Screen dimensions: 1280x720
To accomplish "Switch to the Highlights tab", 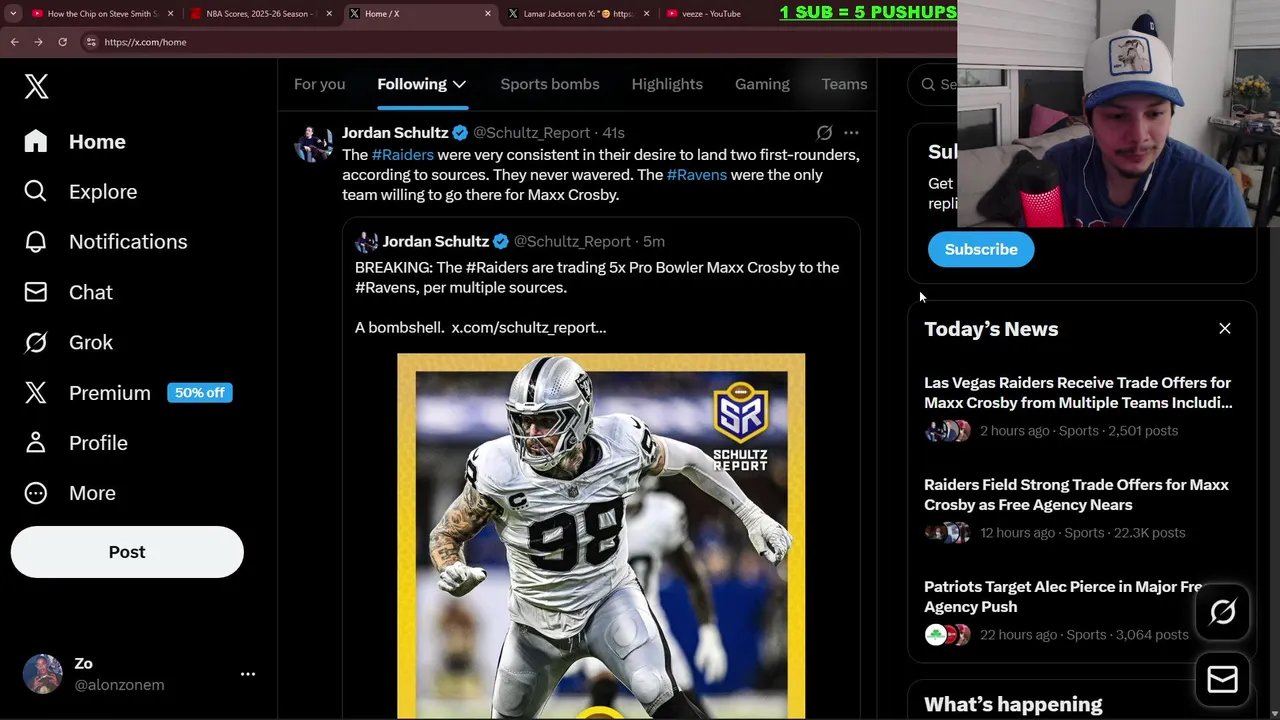I will (667, 84).
